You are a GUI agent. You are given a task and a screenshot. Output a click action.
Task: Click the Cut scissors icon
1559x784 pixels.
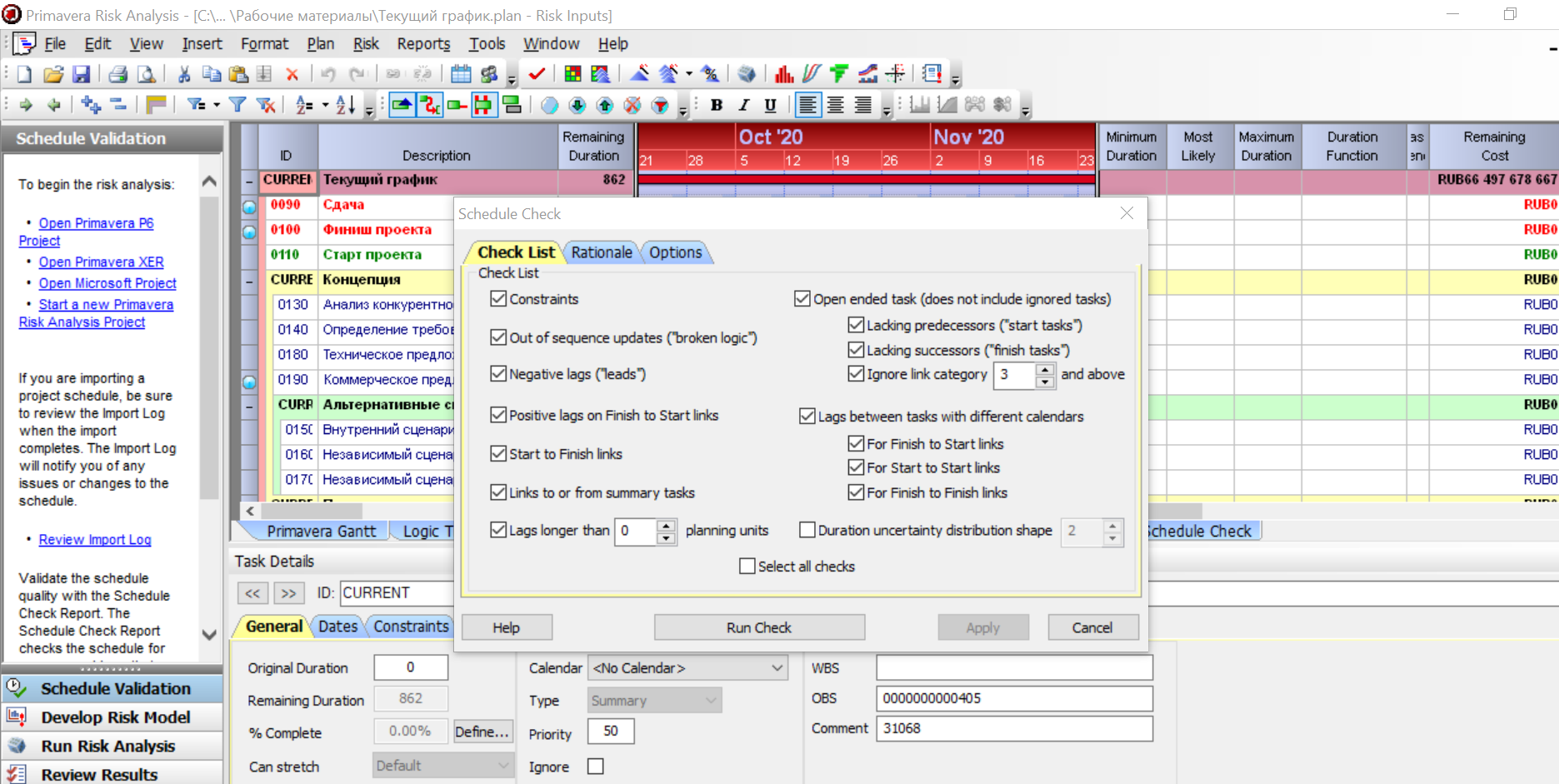(184, 74)
